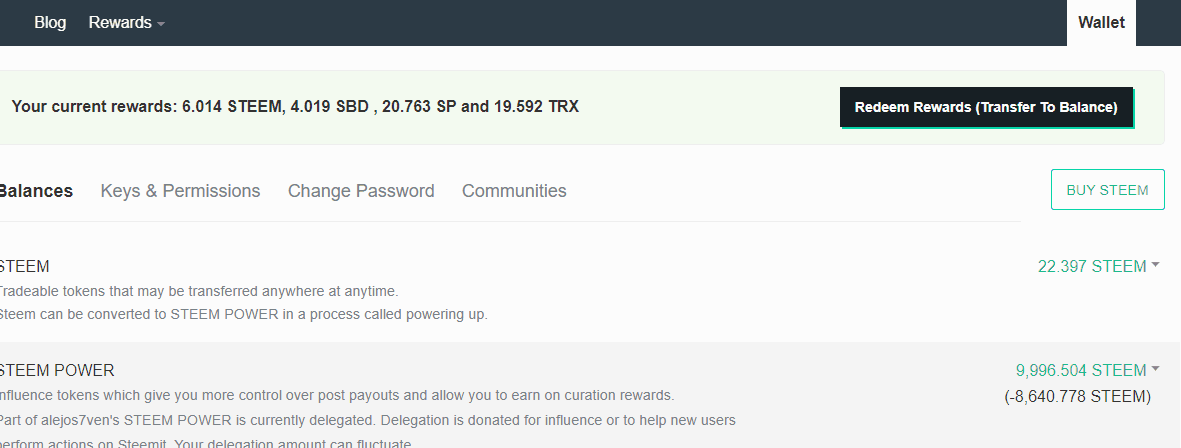Expand the Rewards dropdown menu

click(127, 23)
